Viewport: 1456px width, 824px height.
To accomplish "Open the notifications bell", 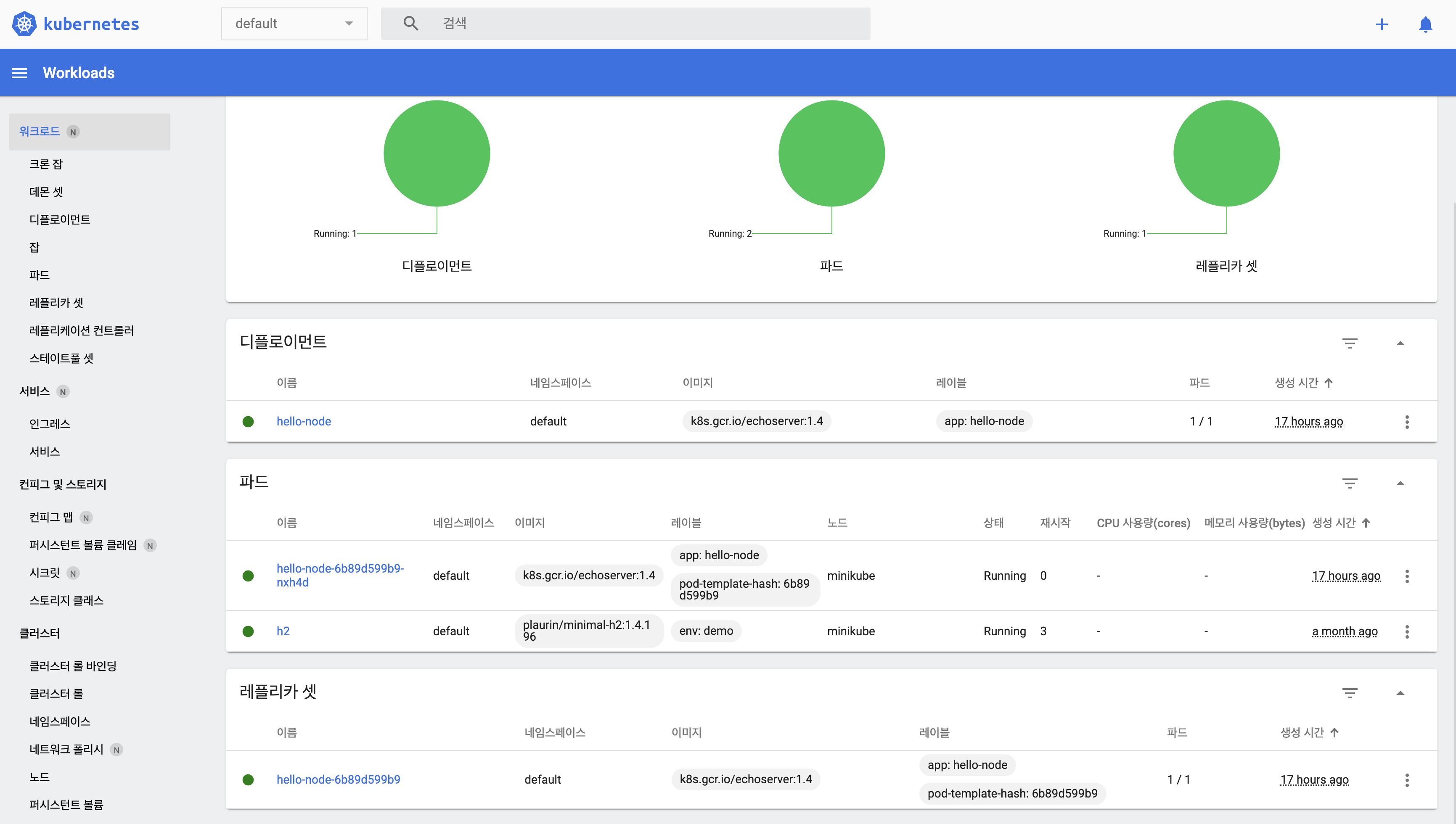I will point(1425,24).
